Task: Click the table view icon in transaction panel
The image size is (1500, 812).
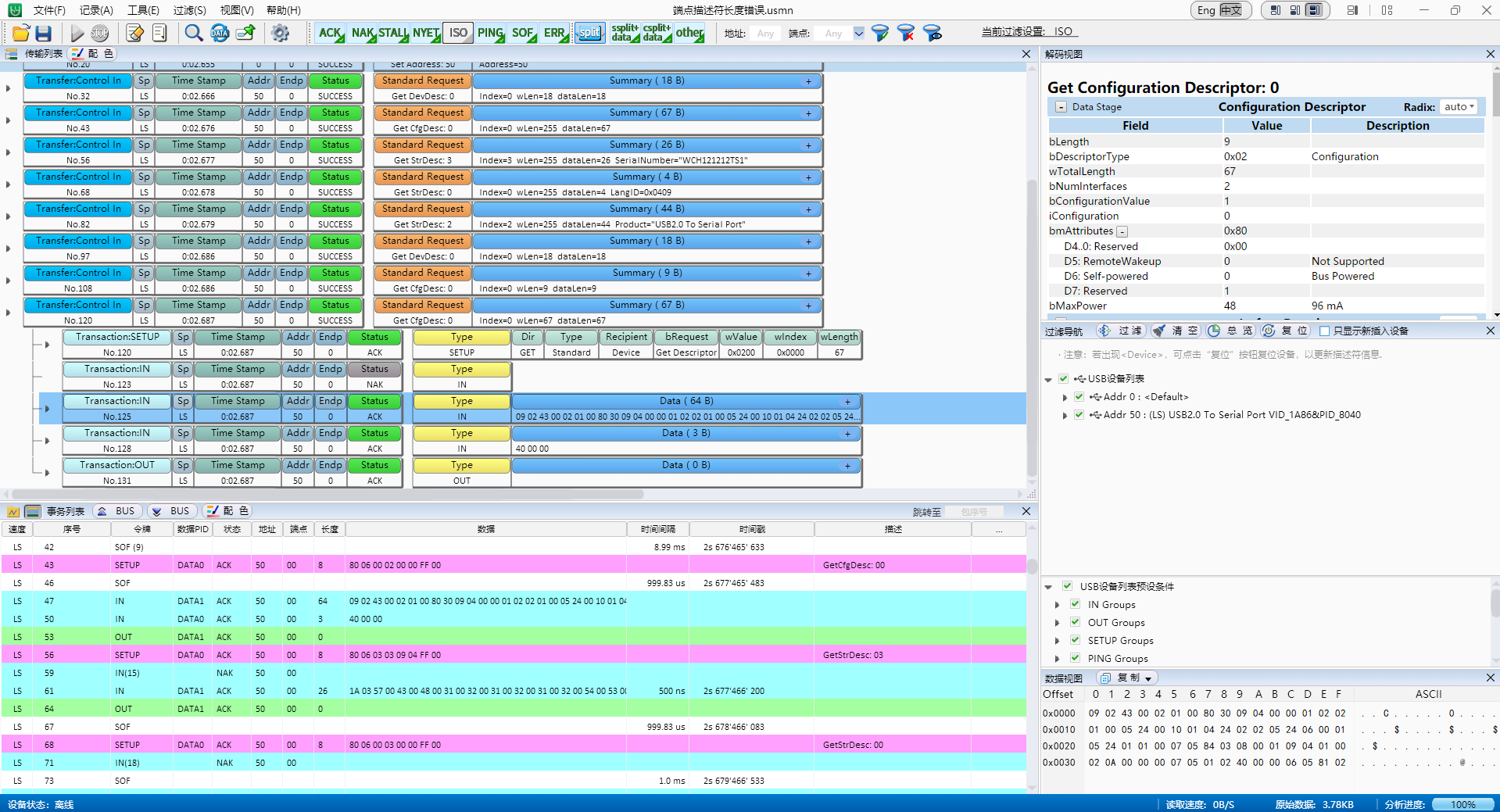Action: click(x=33, y=511)
